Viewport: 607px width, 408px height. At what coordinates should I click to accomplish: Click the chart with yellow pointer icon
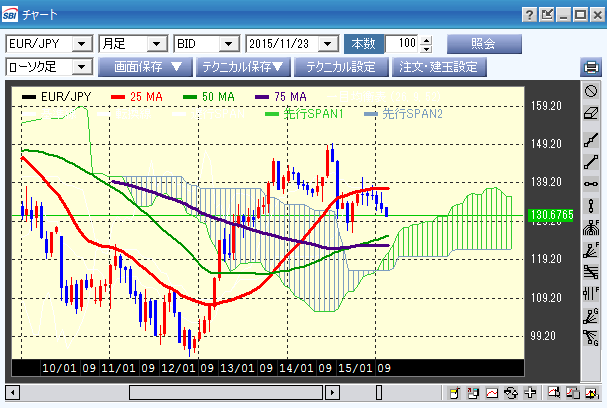(592, 393)
